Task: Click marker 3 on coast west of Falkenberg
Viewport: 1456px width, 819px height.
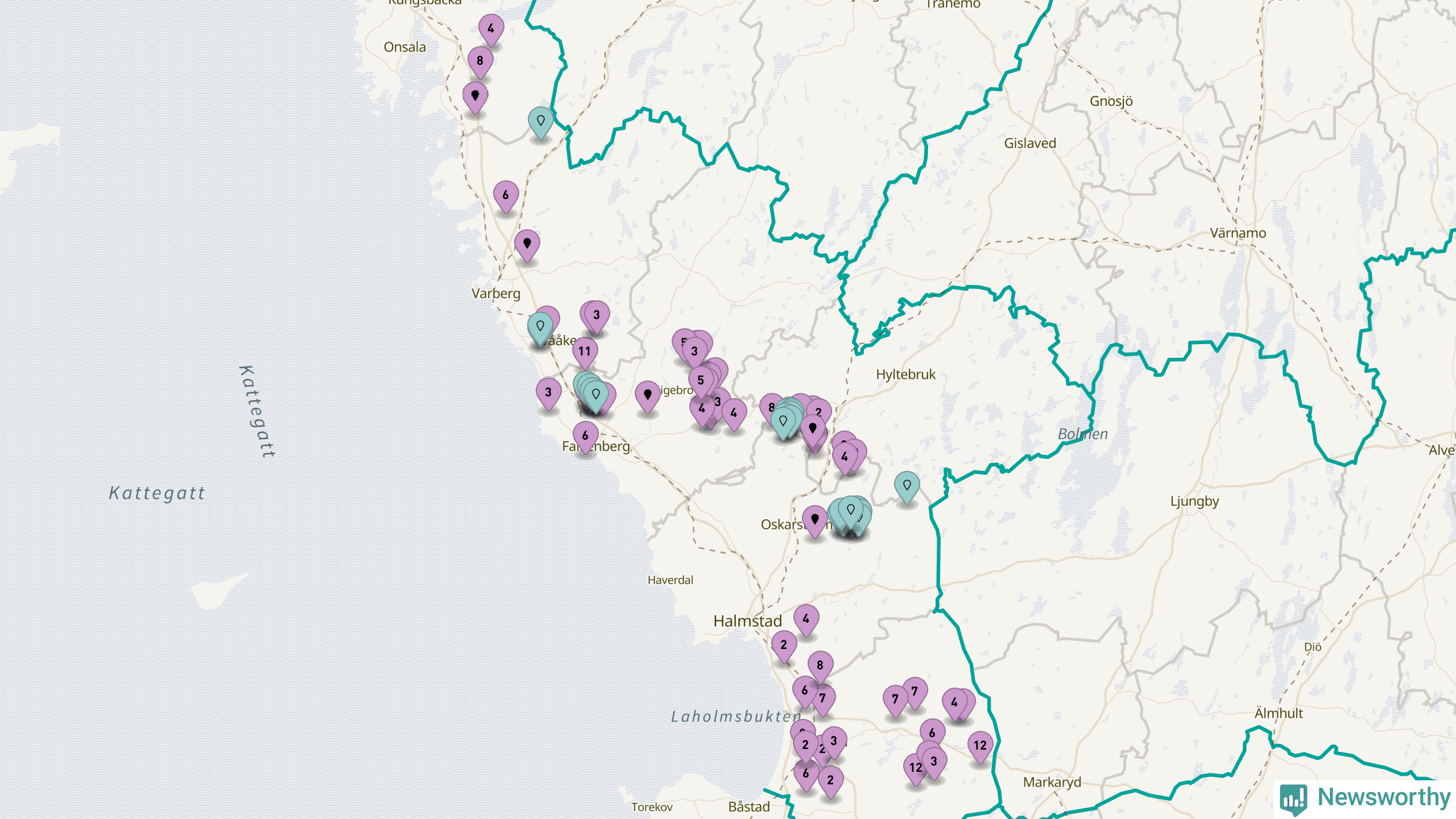Action: click(x=548, y=394)
